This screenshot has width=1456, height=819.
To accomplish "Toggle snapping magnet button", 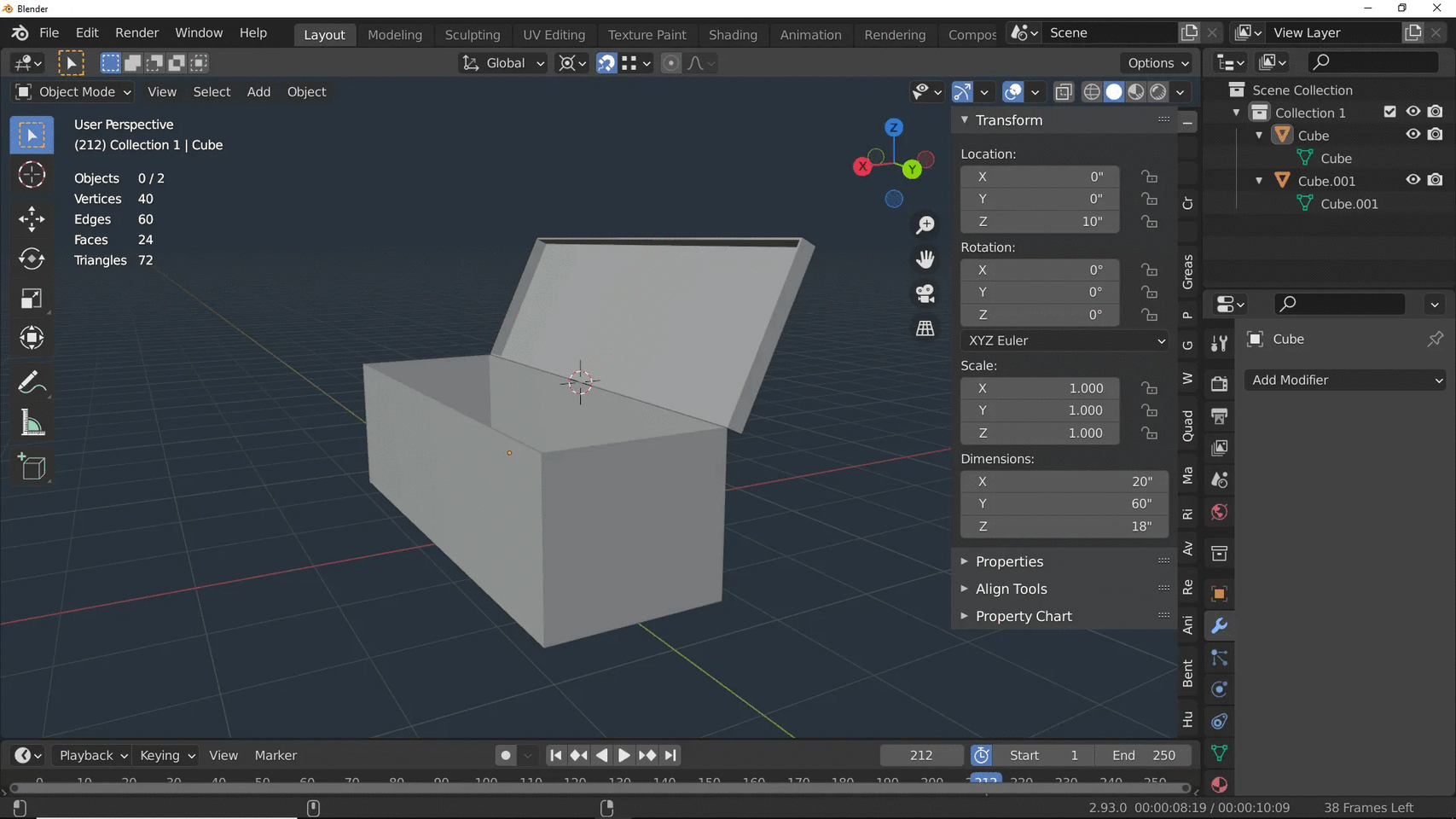I will coord(606,63).
